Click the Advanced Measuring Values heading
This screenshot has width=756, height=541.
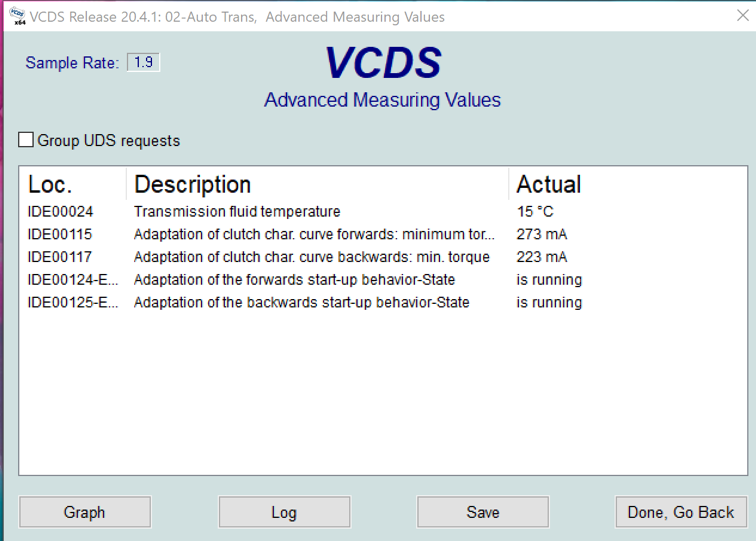pyautogui.click(x=382, y=100)
